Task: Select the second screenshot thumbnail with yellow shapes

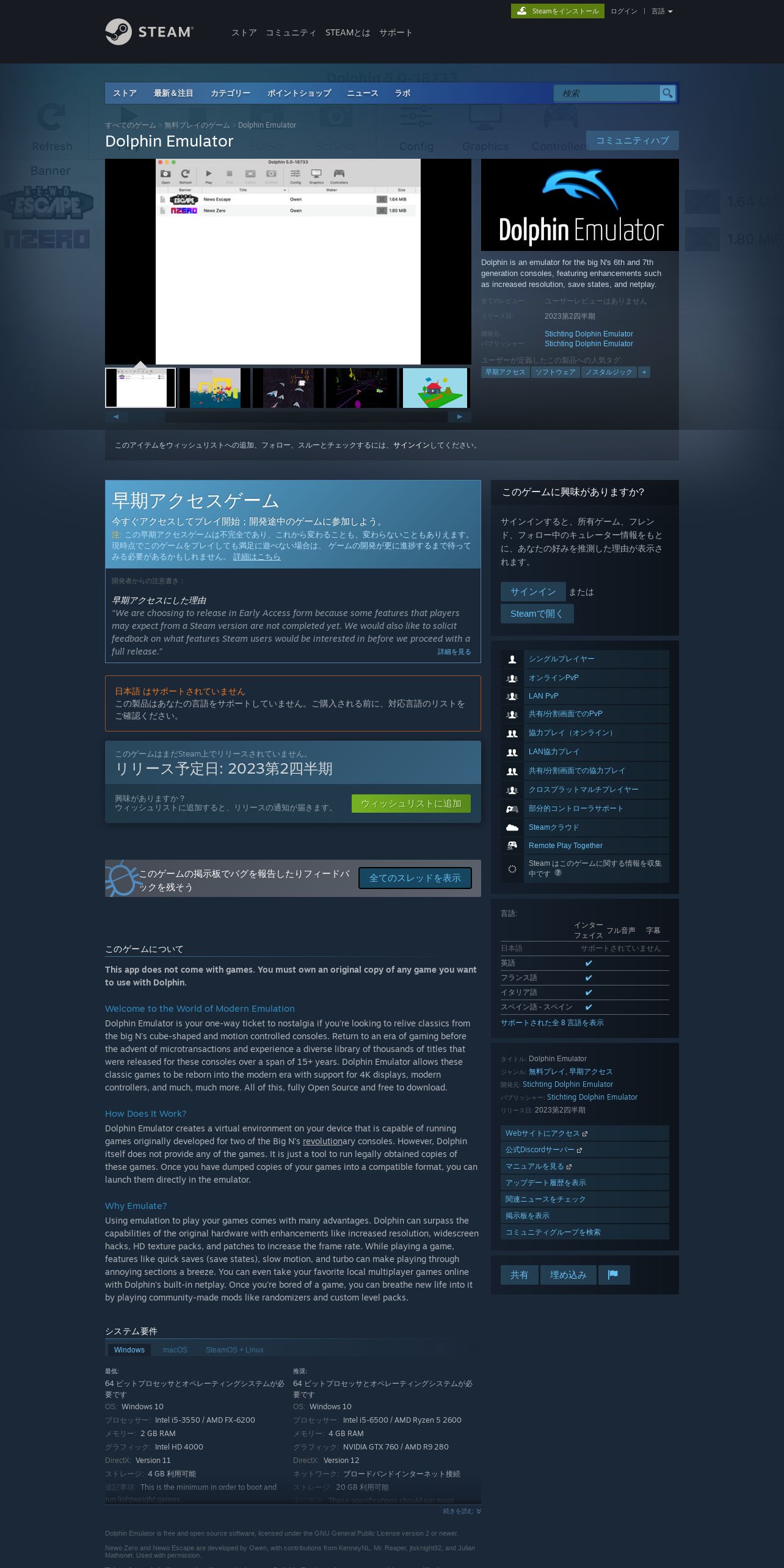Action: click(x=214, y=388)
